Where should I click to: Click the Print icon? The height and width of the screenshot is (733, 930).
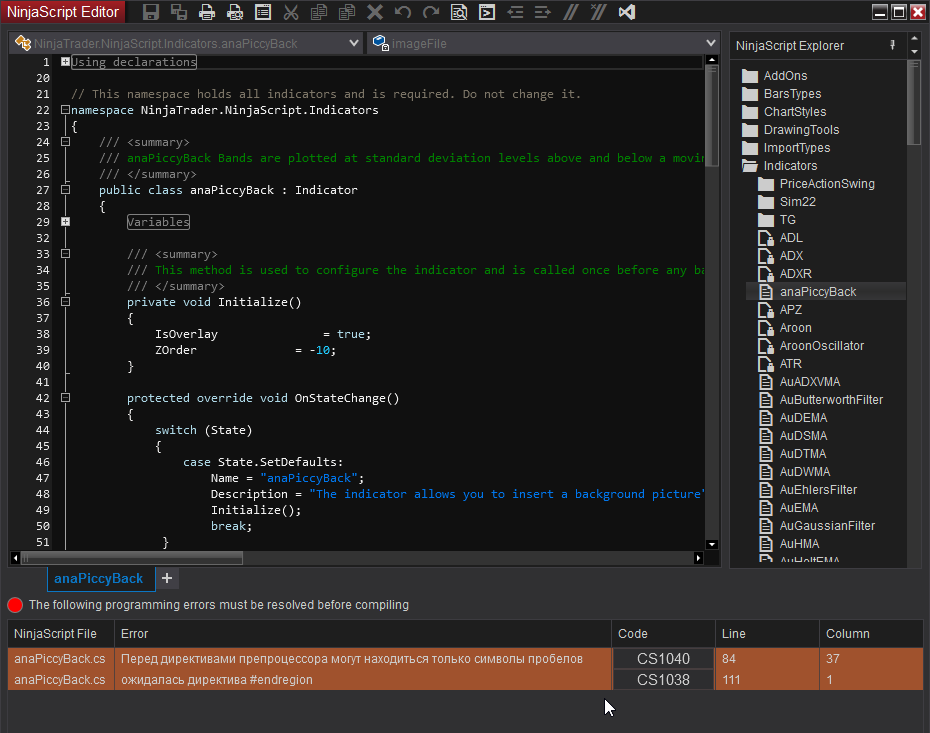tap(207, 13)
